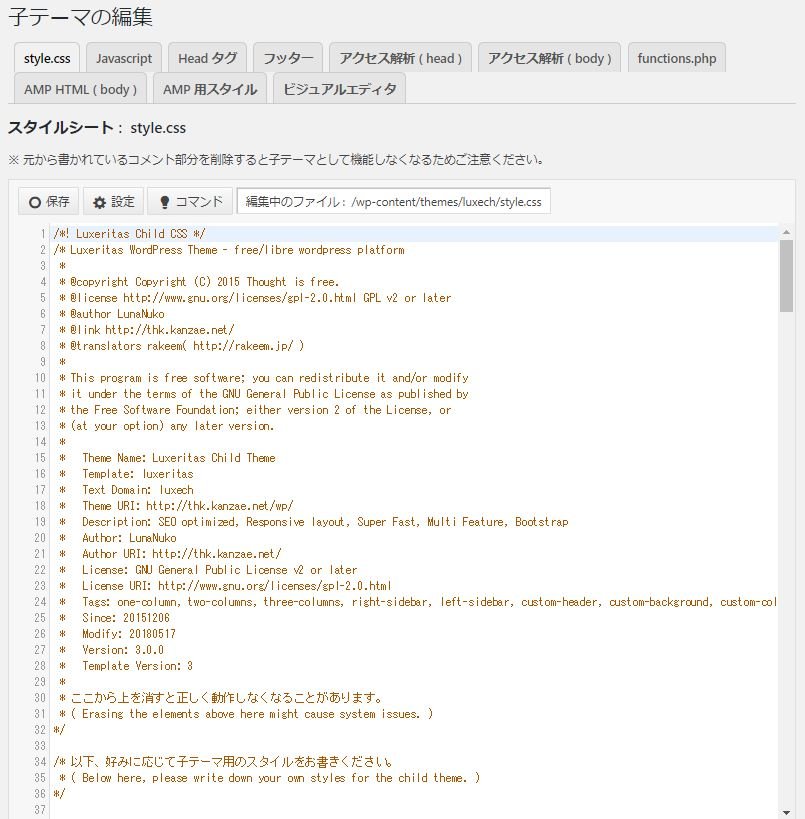Open the Javascript tab
Screen dimensions: 805x819
pyautogui.click(x=124, y=58)
